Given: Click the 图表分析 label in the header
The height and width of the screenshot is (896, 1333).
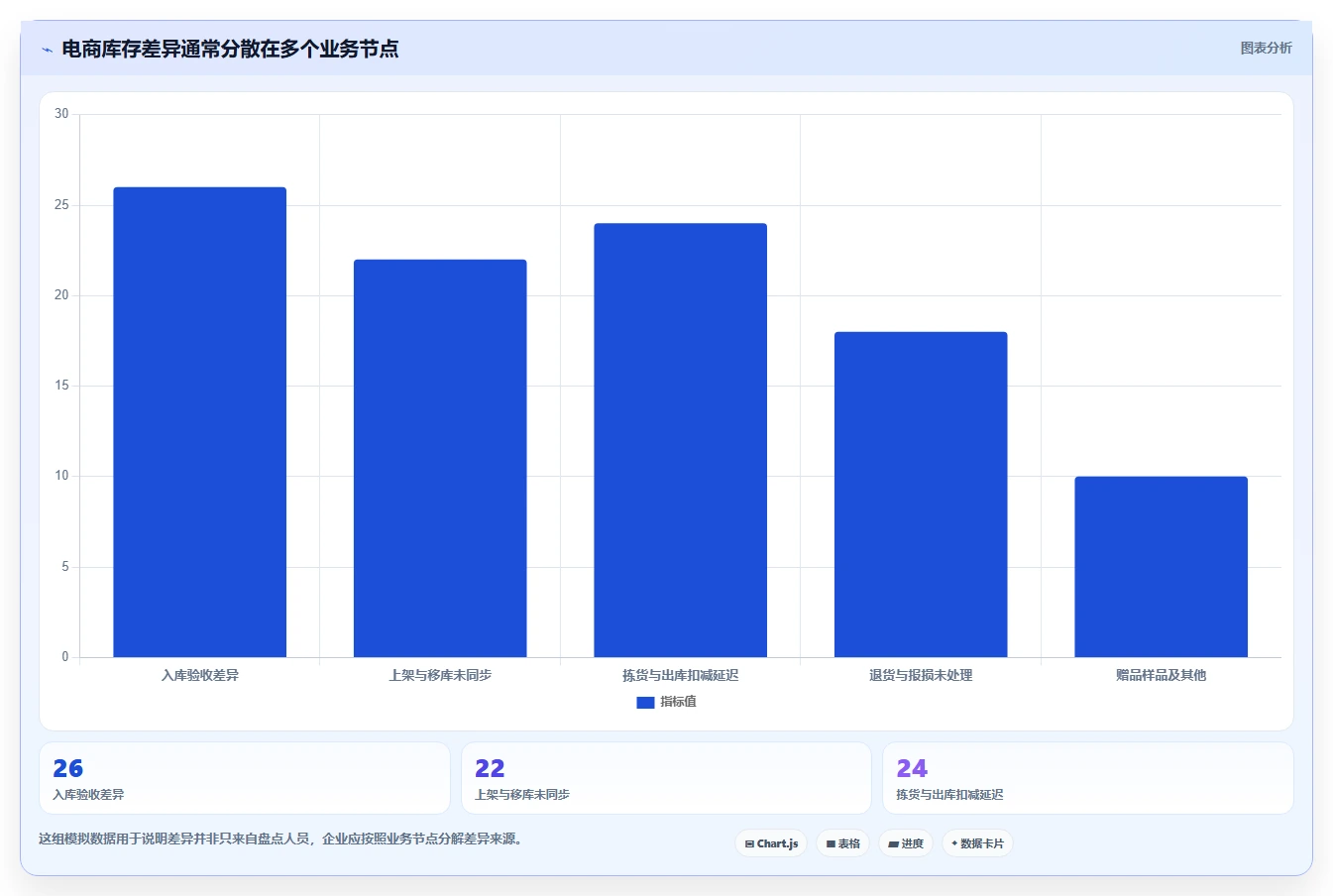Looking at the screenshot, I should pyautogui.click(x=1266, y=48).
